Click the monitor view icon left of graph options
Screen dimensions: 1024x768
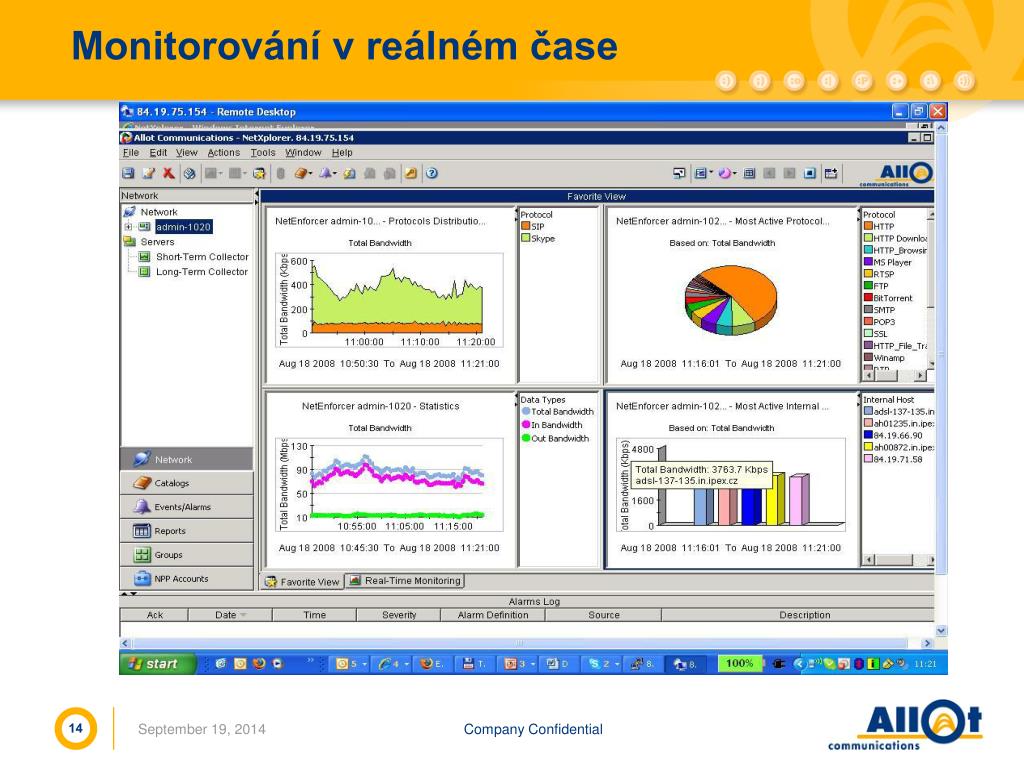(679, 173)
